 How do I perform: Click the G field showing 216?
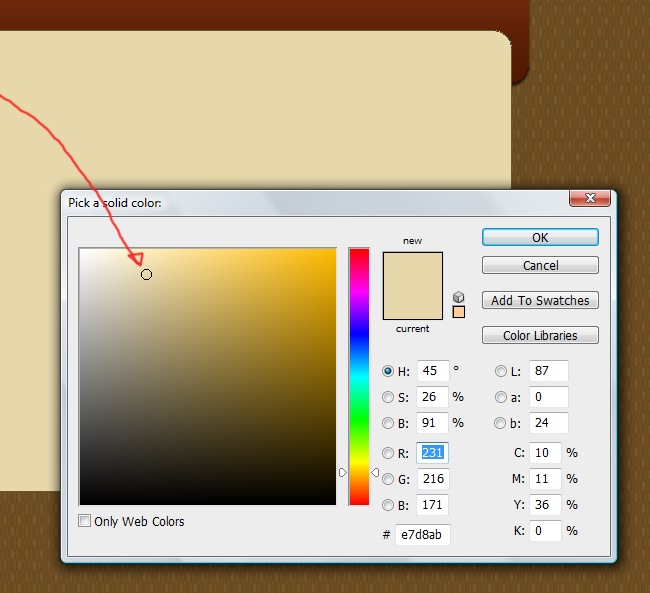click(x=433, y=479)
